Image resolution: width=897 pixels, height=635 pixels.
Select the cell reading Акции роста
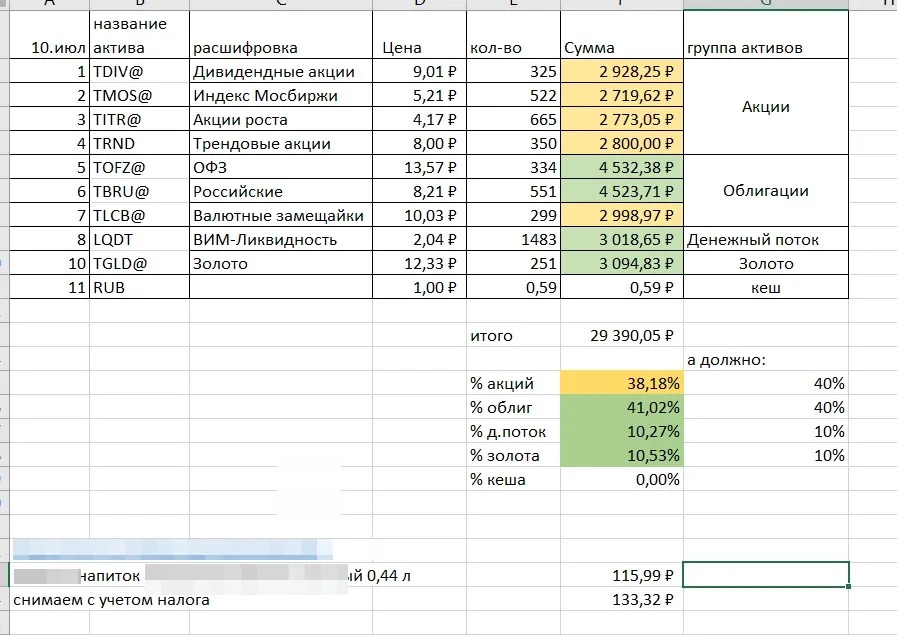281,119
